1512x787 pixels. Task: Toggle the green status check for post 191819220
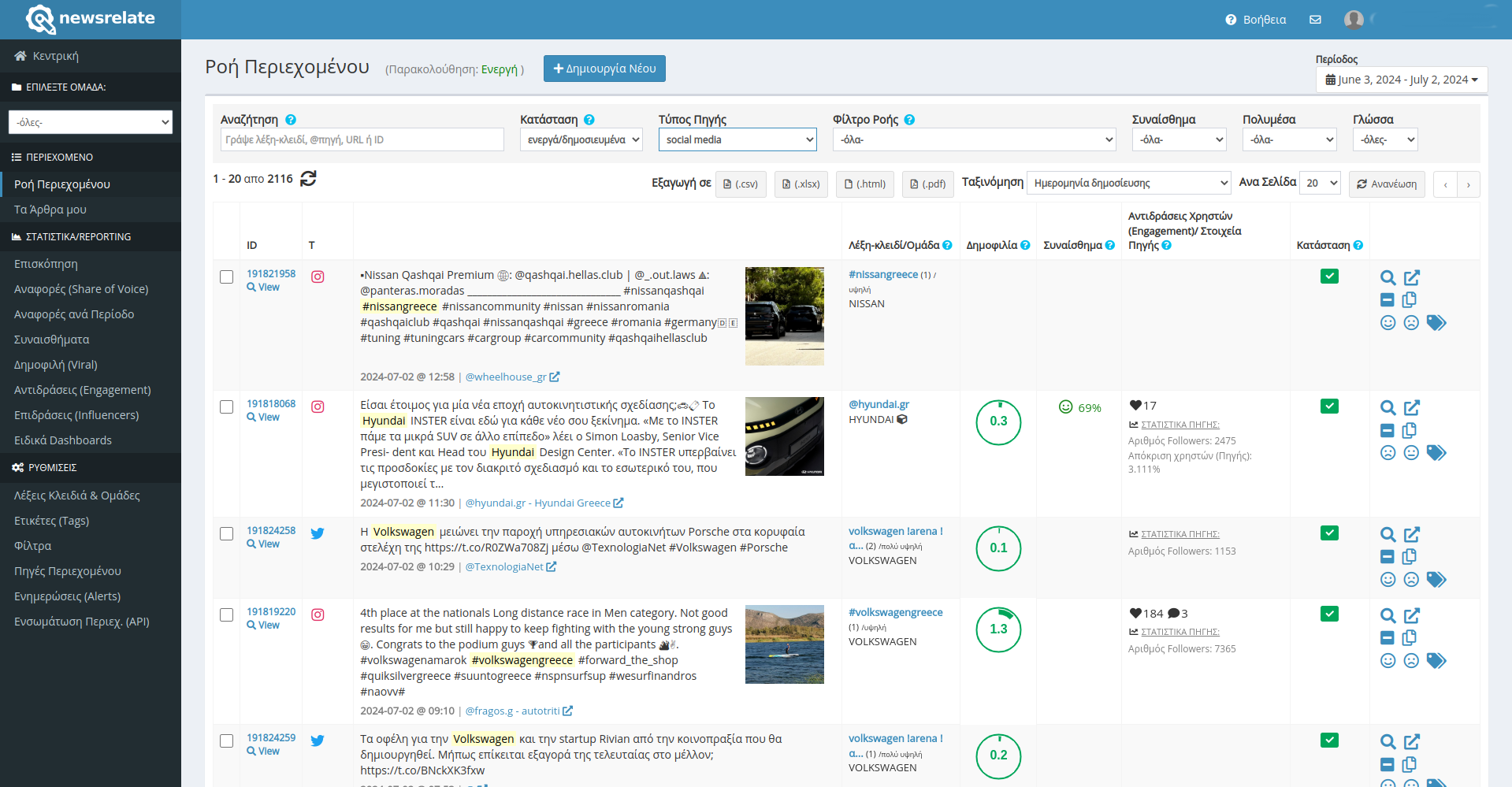coord(1329,614)
